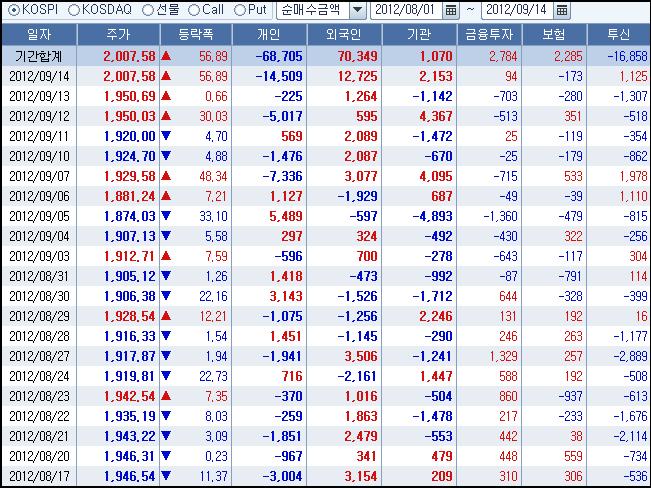
Task: Click the period total 기관 value 1,070
Action: pos(436,56)
